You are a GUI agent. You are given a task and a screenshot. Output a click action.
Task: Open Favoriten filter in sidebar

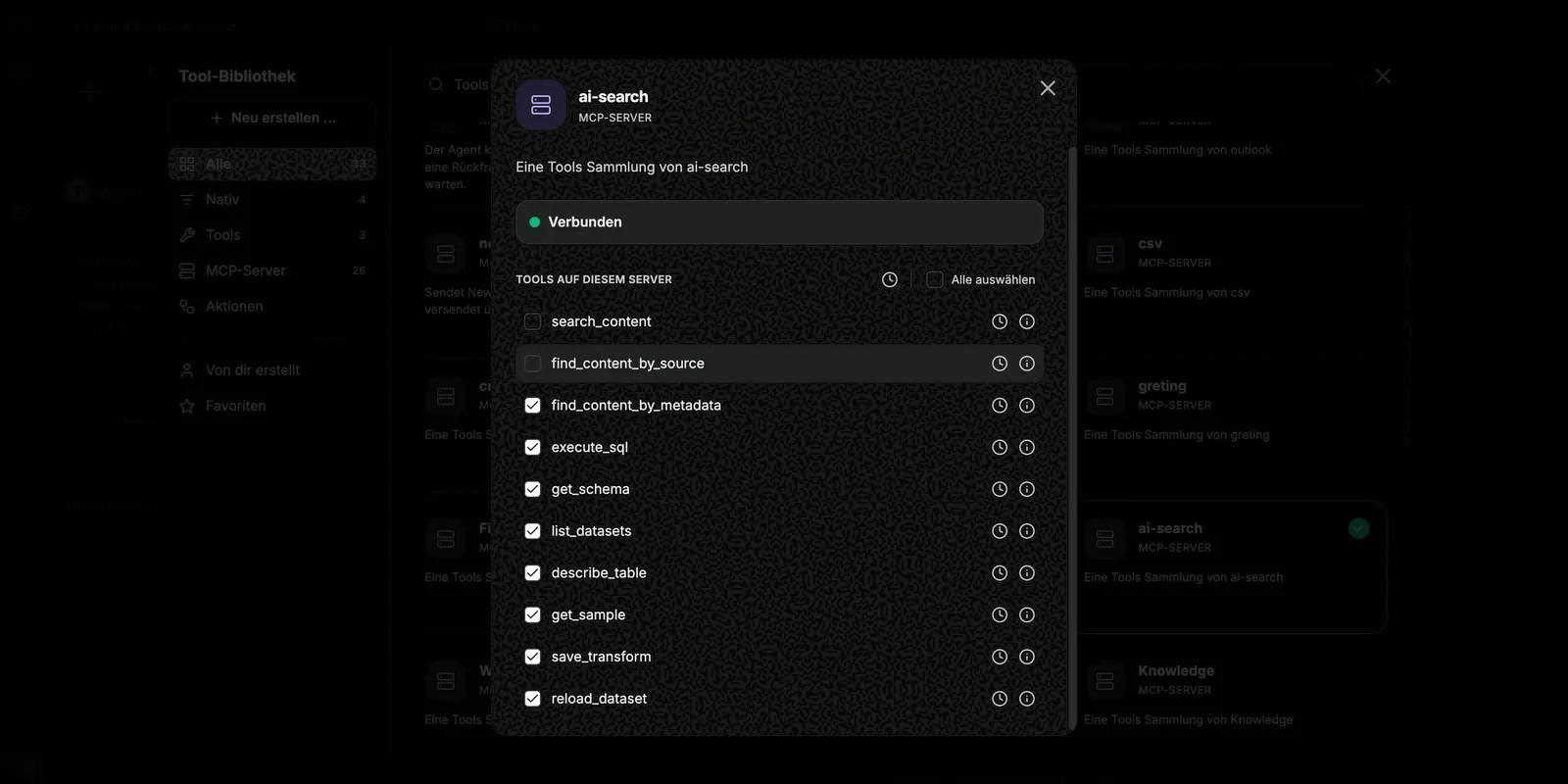point(272,406)
